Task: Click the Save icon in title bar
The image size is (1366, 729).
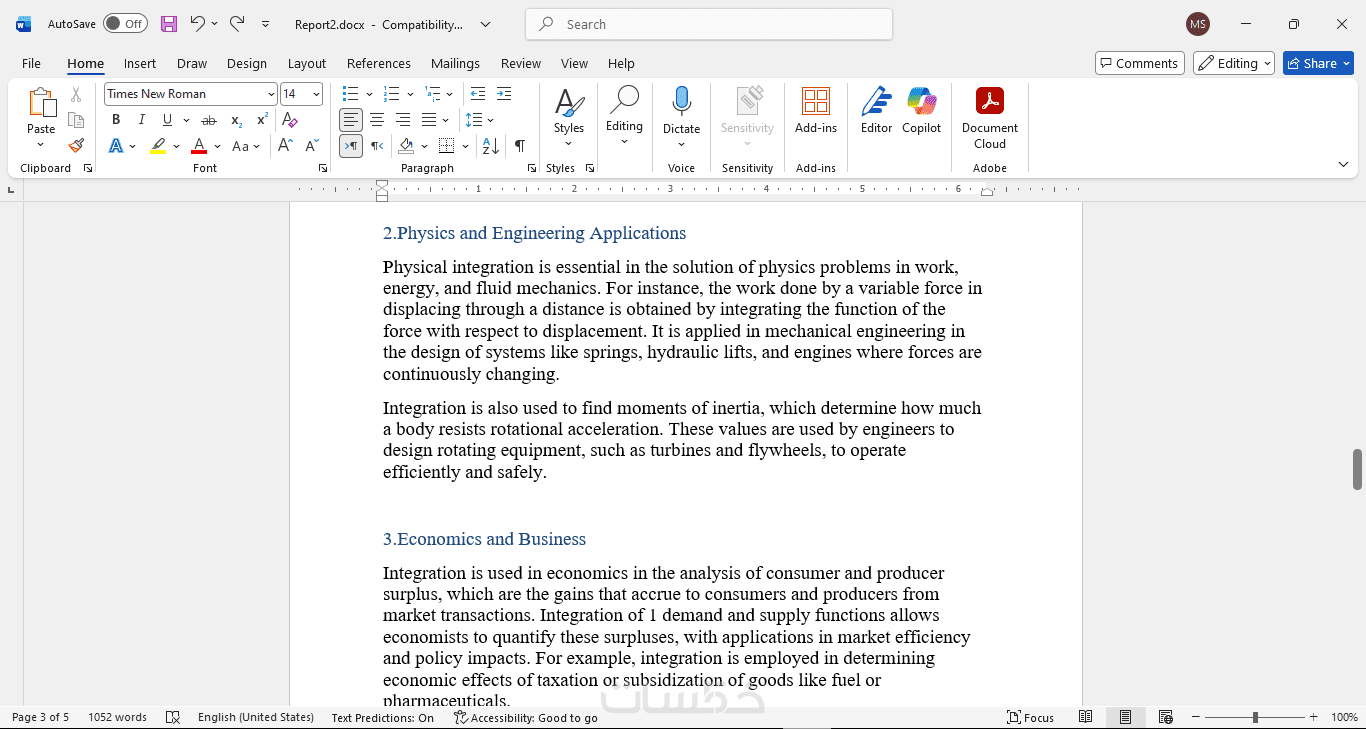Action: coord(169,24)
